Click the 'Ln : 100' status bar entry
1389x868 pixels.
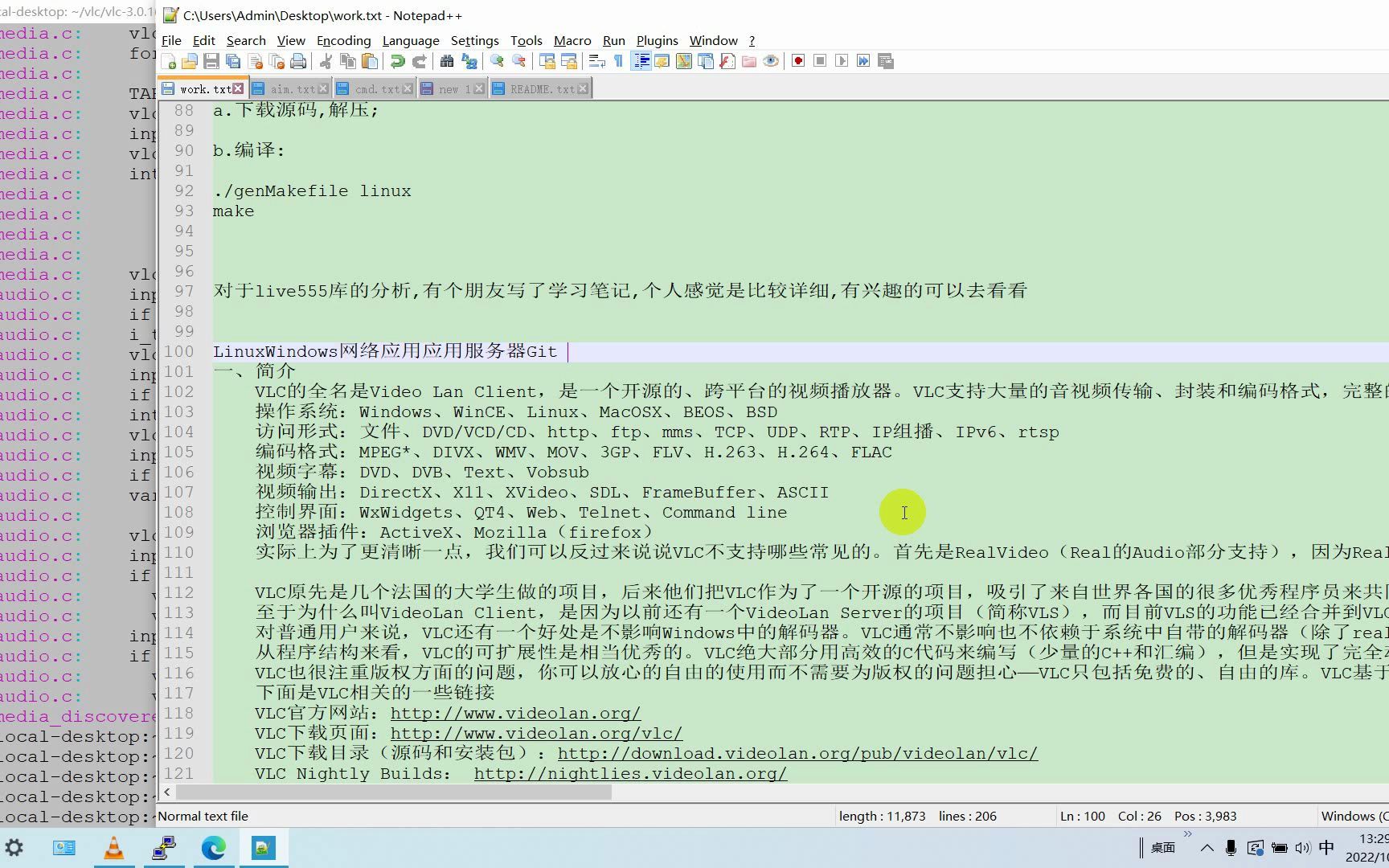click(x=1082, y=817)
